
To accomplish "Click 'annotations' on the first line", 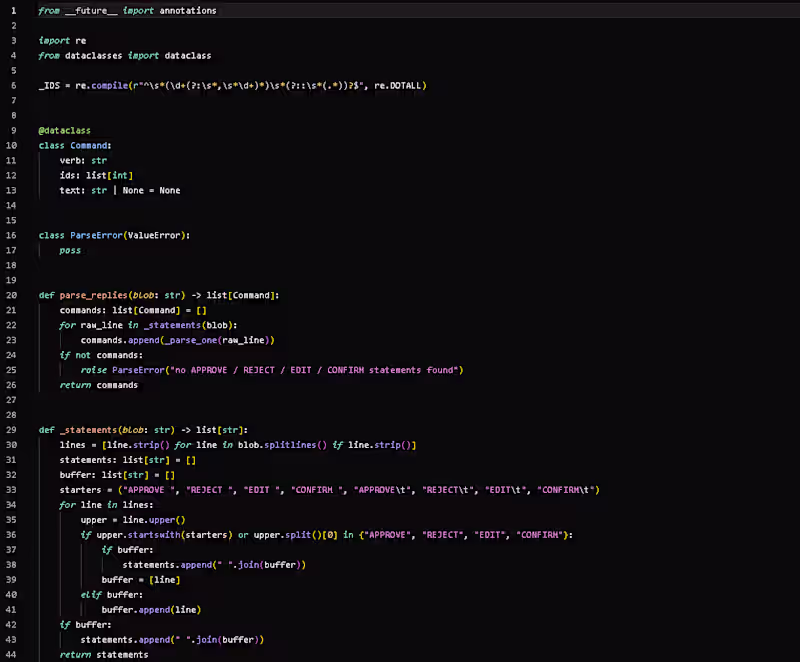I will point(188,11).
